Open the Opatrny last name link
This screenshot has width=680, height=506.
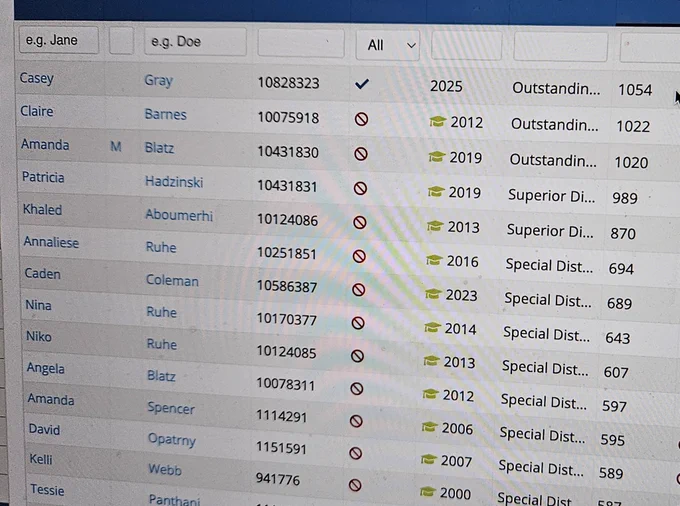(172, 439)
